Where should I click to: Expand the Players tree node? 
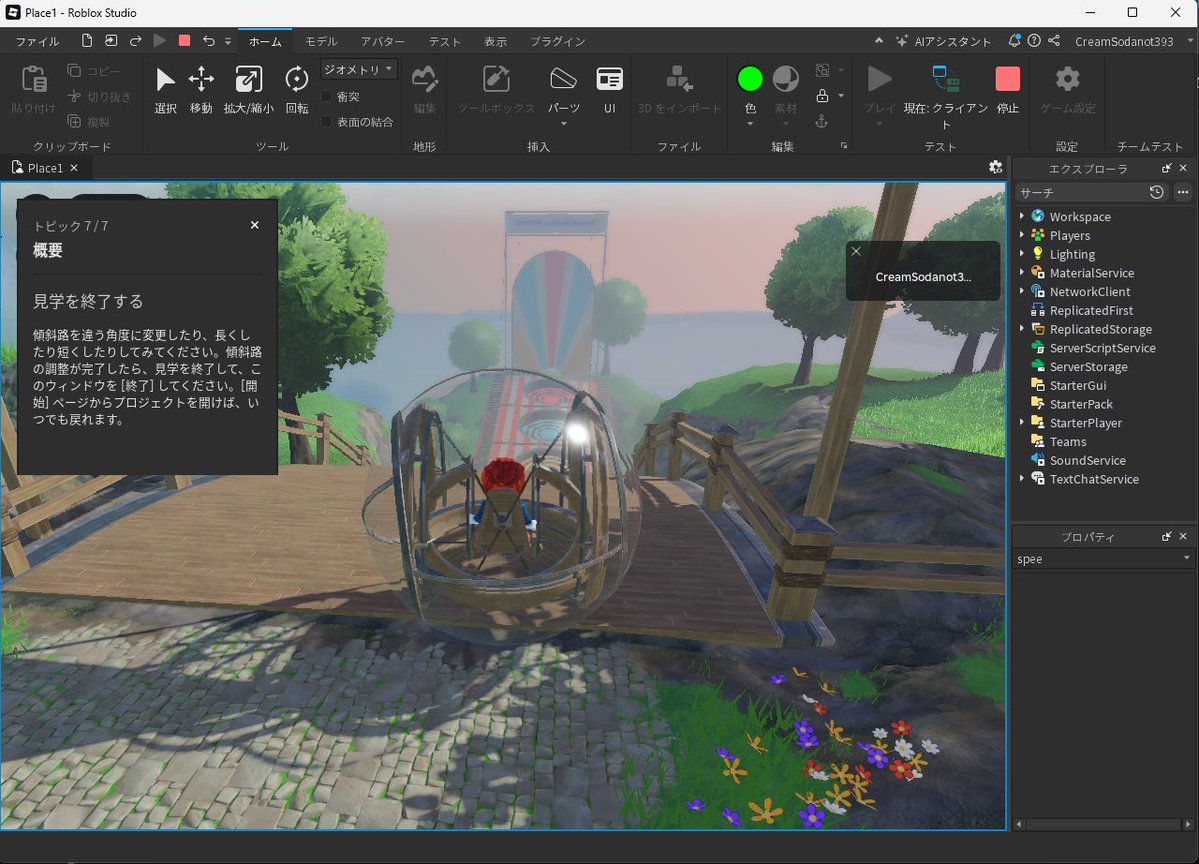coord(1022,235)
